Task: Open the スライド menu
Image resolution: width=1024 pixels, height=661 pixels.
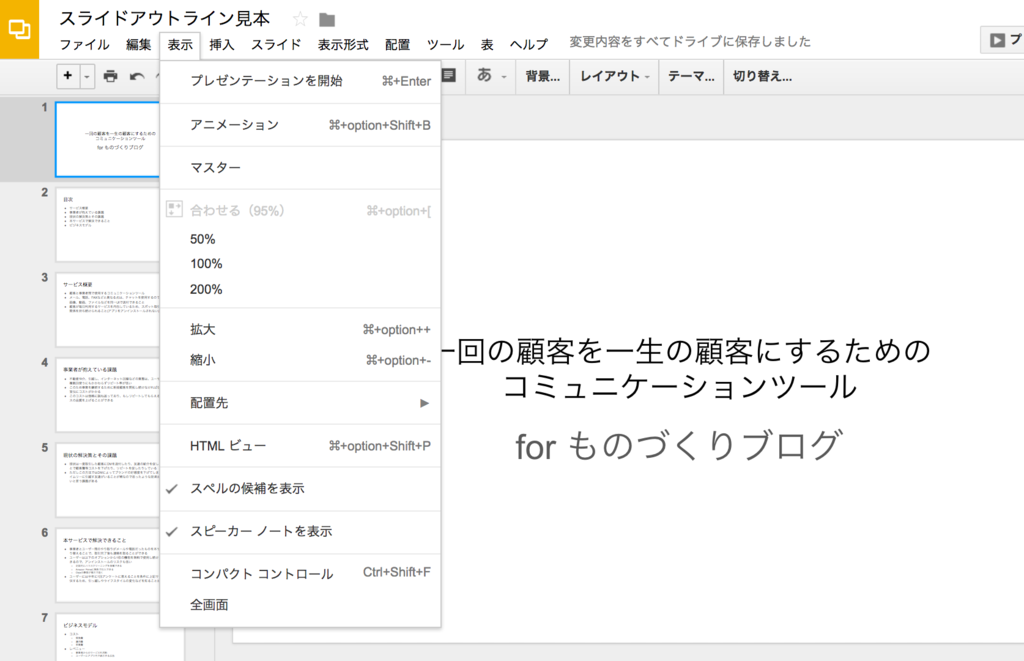Action: 276,44
